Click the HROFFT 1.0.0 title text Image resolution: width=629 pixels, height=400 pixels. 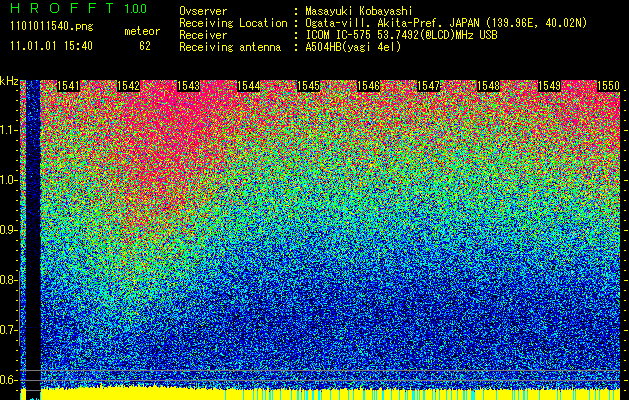point(79,8)
